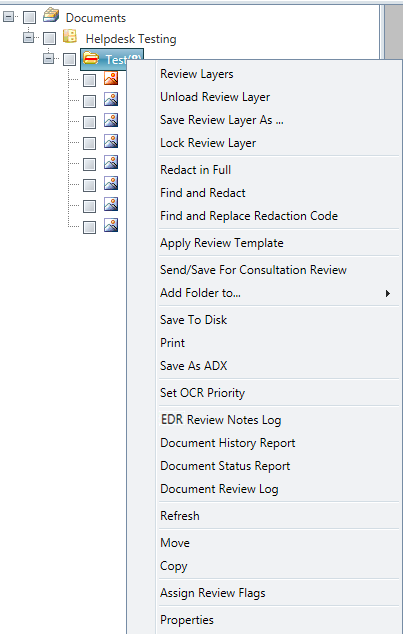Click the second document image icon
Image resolution: width=403 pixels, height=634 pixels.
coord(111,99)
